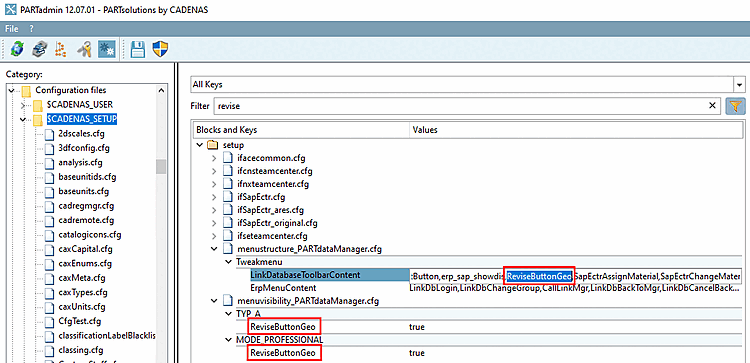The image size is (750, 363).
Task: Clear the filter text with X button
Action: 712,106
